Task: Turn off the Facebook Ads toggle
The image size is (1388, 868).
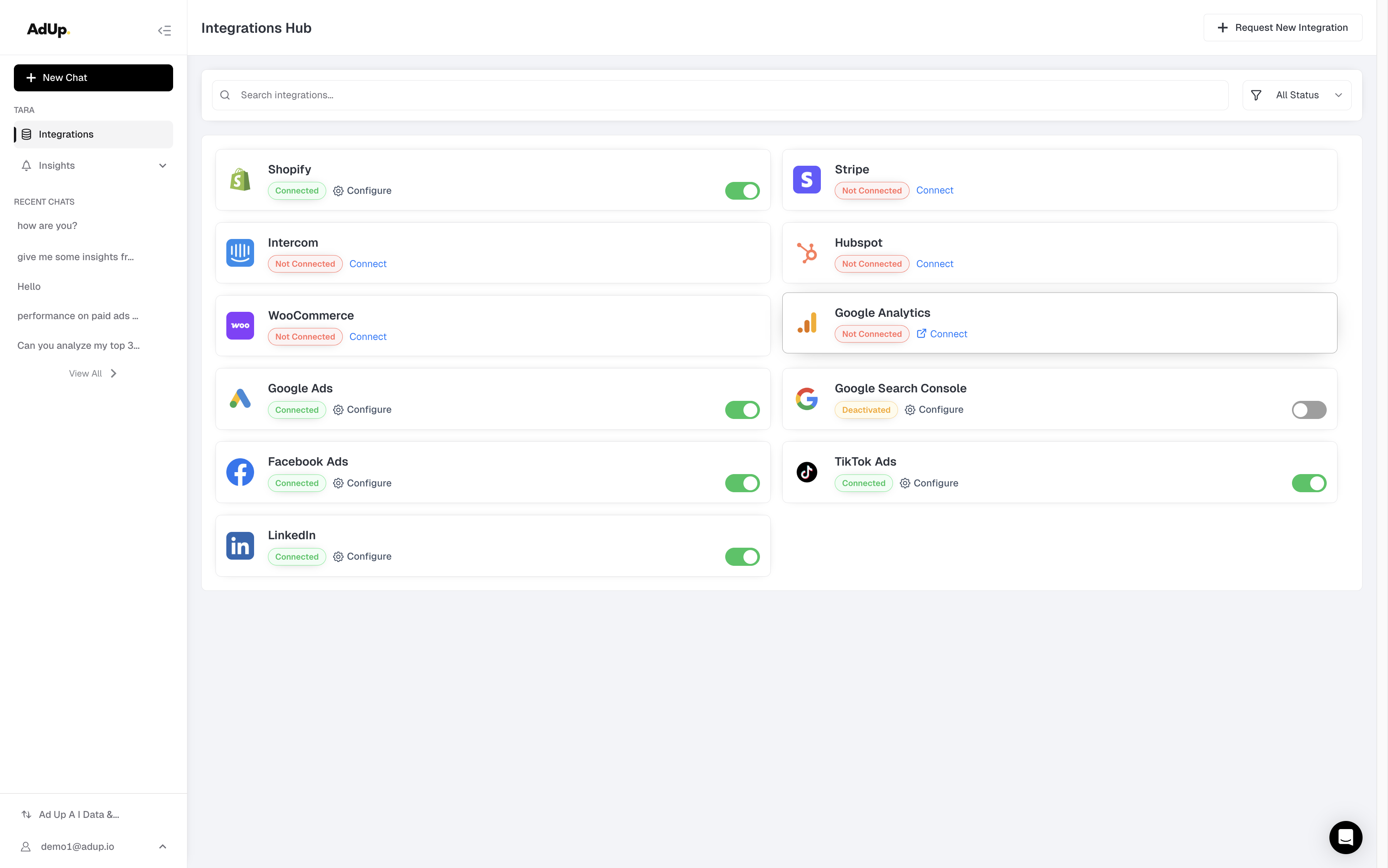Action: [742, 483]
